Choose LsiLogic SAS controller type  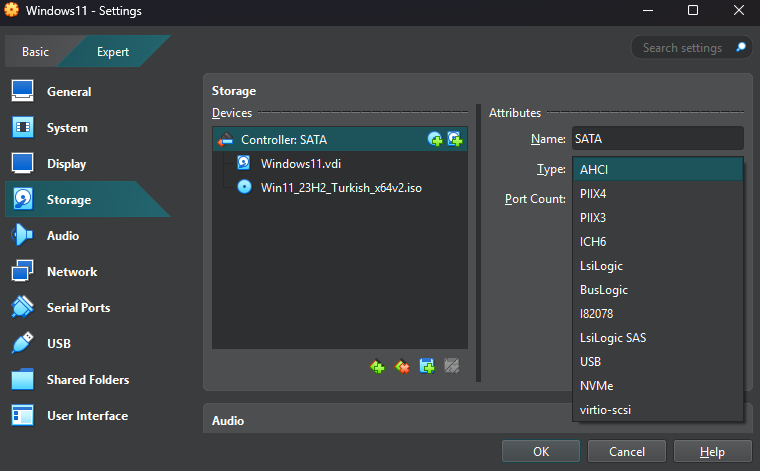click(658, 338)
